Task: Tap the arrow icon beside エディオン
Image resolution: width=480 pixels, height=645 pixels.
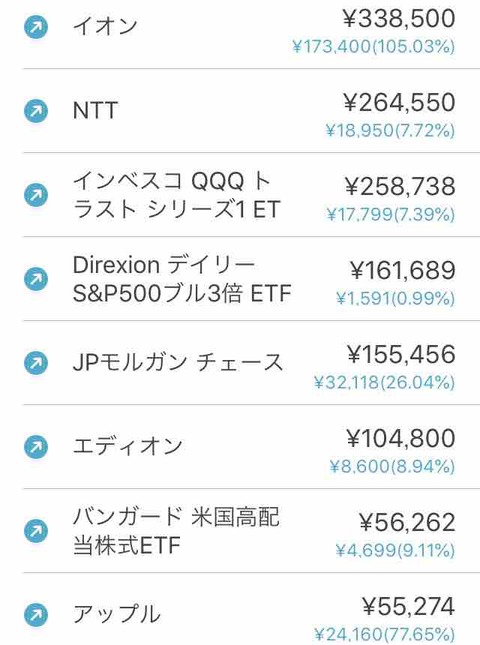Action: [36, 447]
